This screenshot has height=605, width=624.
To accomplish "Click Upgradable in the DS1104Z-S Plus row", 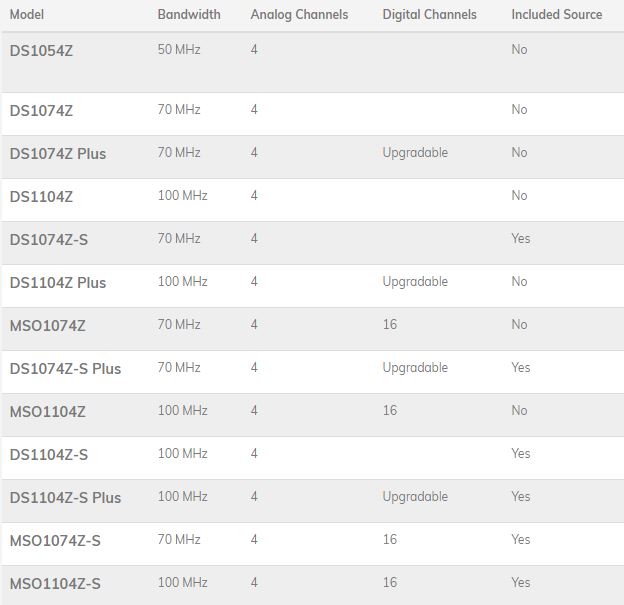I will click(415, 497).
